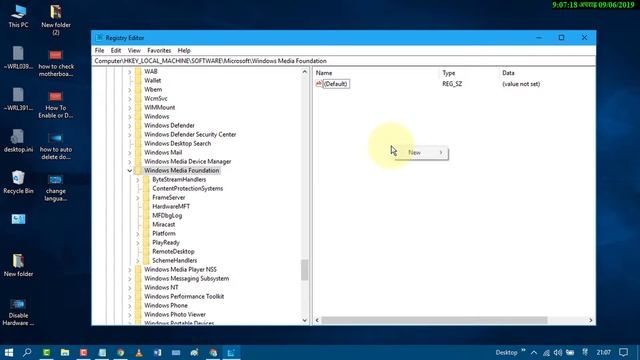Click the tree pane scroll up arrow
The width and height of the screenshot is (640, 360).
(304, 72)
